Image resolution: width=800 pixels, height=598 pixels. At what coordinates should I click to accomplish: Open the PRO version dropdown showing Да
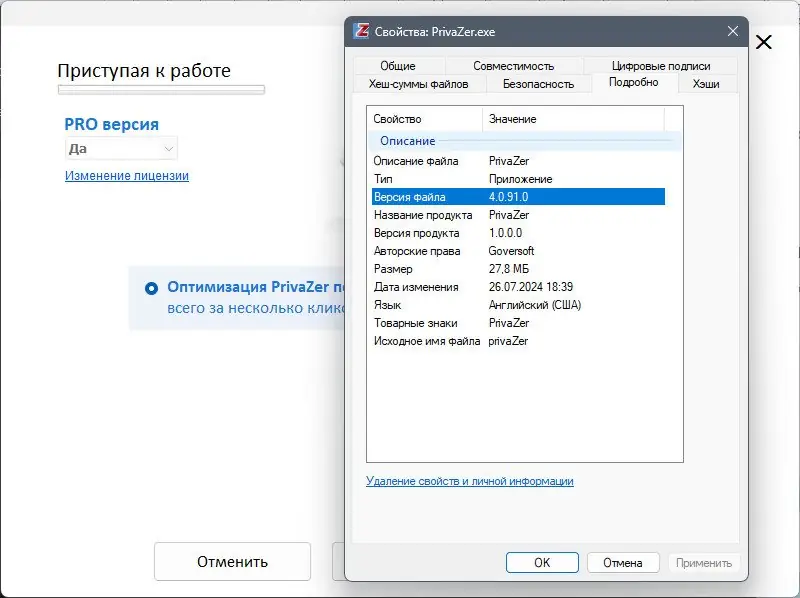point(121,148)
